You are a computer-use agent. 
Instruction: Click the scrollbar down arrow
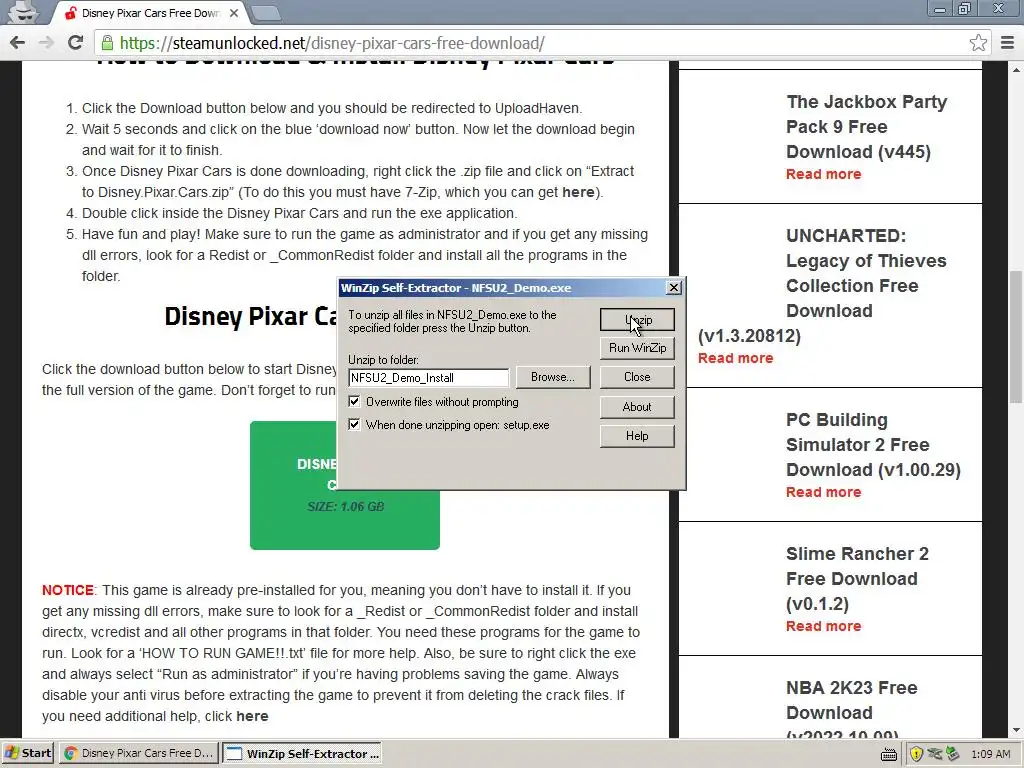coord(1017,731)
